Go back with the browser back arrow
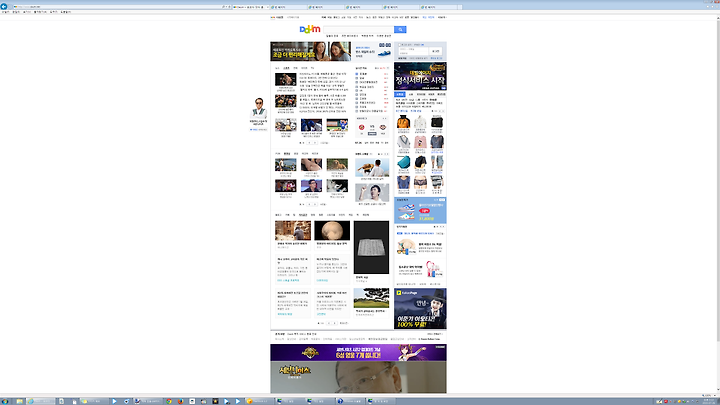This screenshot has height=405, width=720. [4, 6]
